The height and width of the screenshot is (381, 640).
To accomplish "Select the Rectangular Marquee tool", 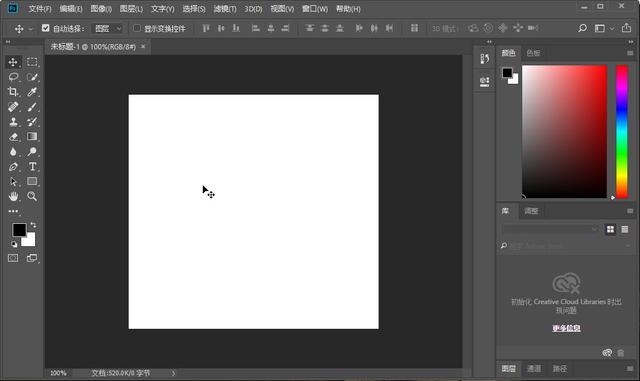I will (x=32, y=62).
